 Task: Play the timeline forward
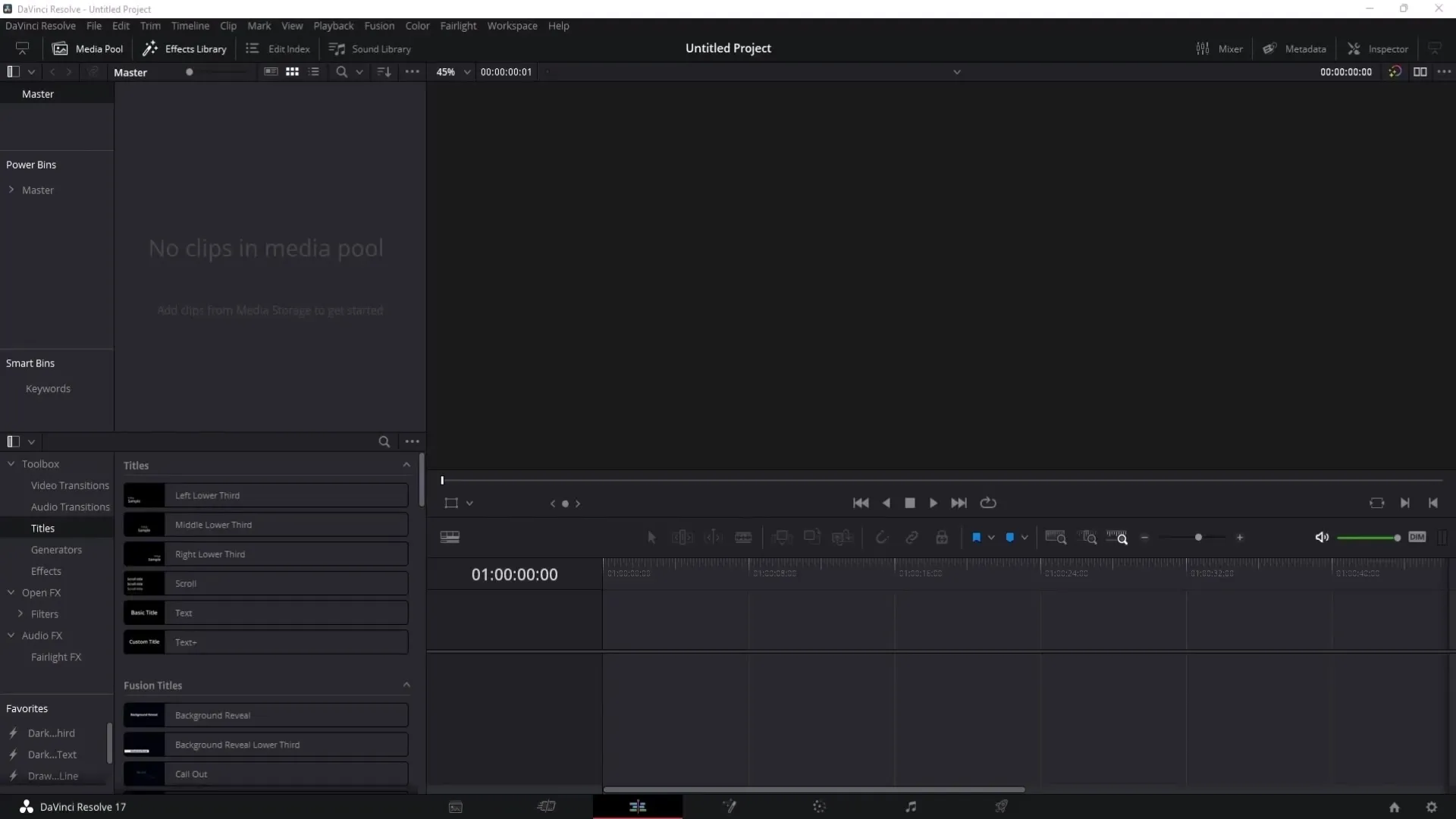click(934, 503)
